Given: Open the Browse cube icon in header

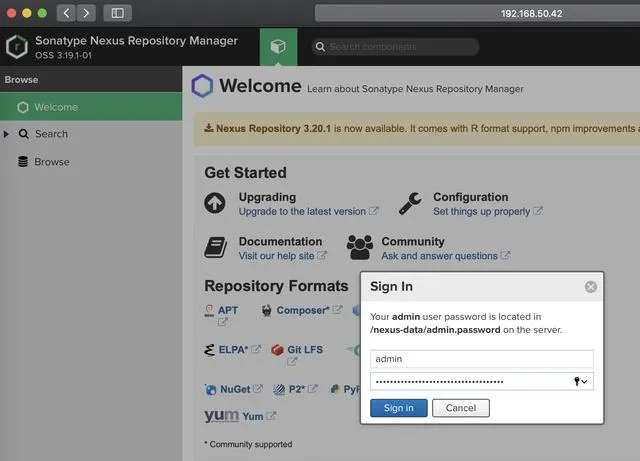Looking at the screenshot, I should tap(278, 47).
